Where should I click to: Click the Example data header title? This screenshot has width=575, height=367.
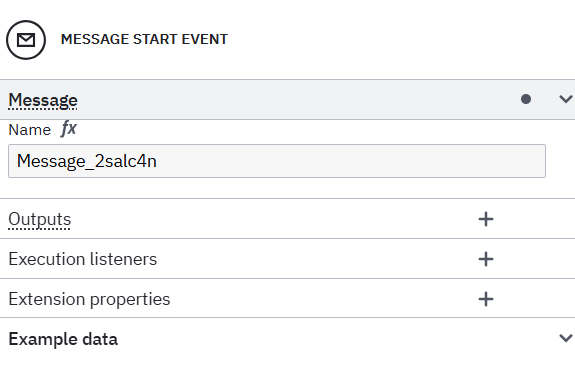point(63,339)
